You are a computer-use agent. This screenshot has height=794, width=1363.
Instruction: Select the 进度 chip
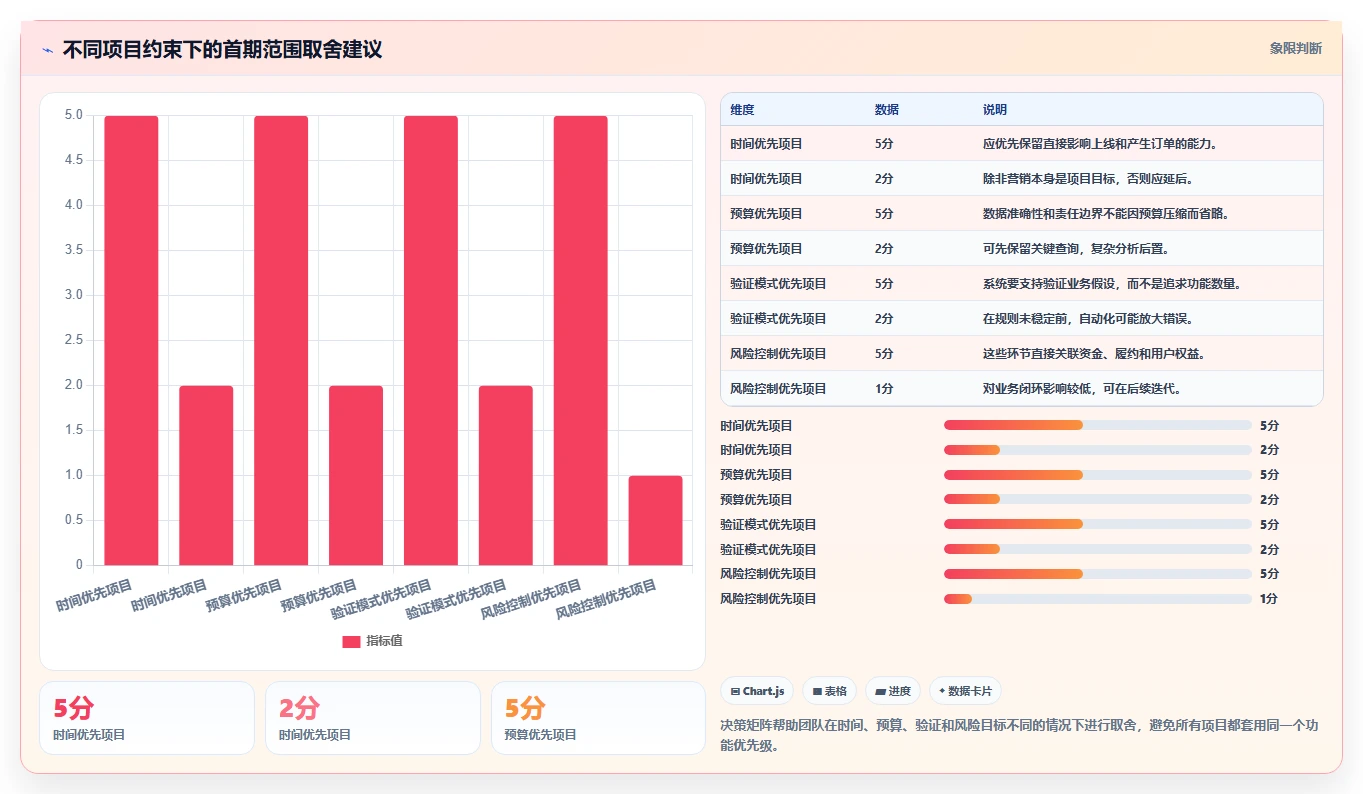(x=893, y=691)
